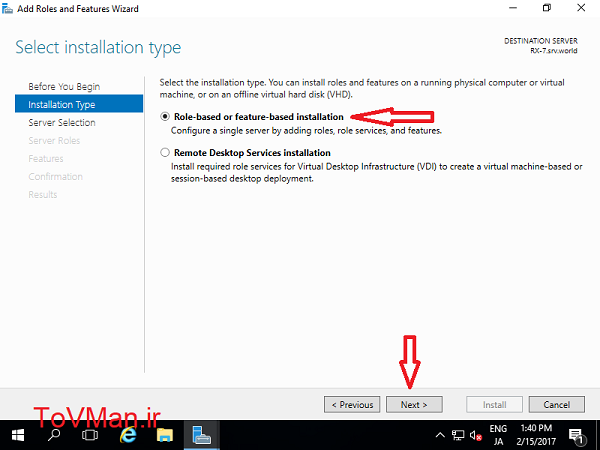Image resolution: width=600 pixels, height=450 pixels.
Task: Launch Internet Explorer from the taskbar
Action: [128, 436]
